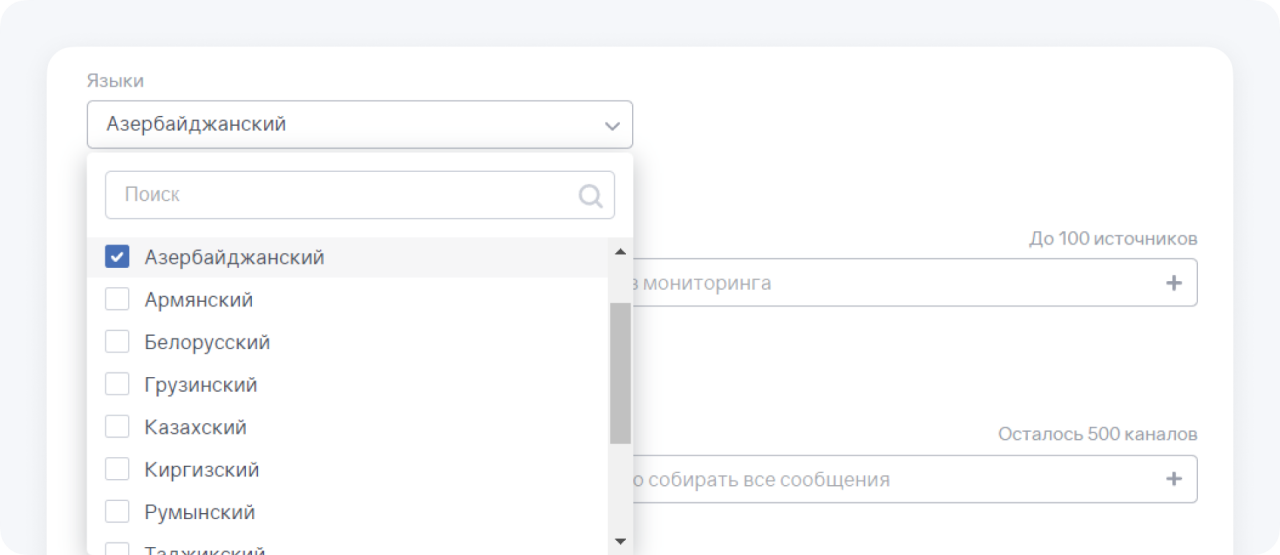Choose Румынский language option label
The image size is (1280, 555).
[x=200, y=512]
